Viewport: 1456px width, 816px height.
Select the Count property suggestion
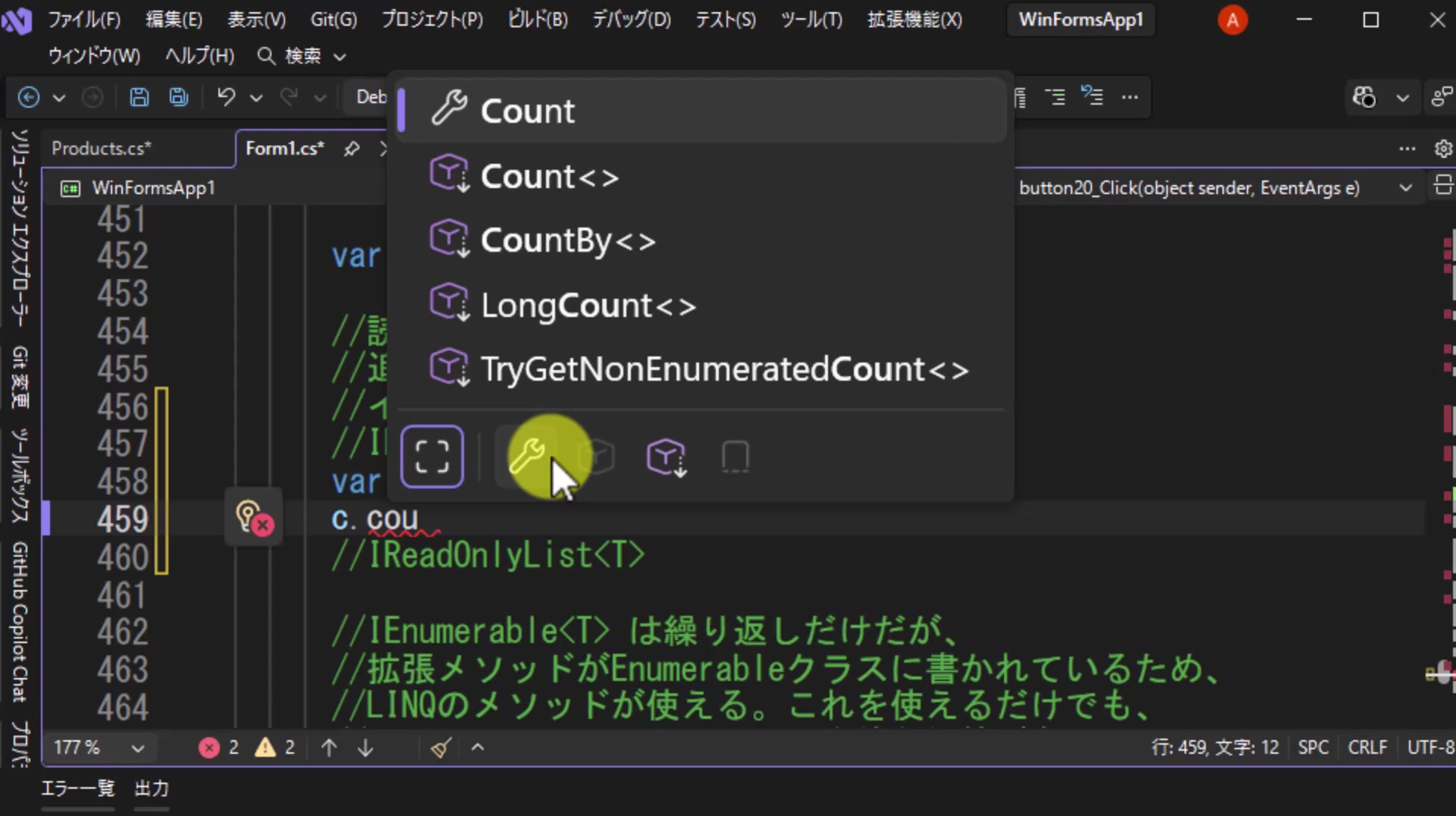701,111
